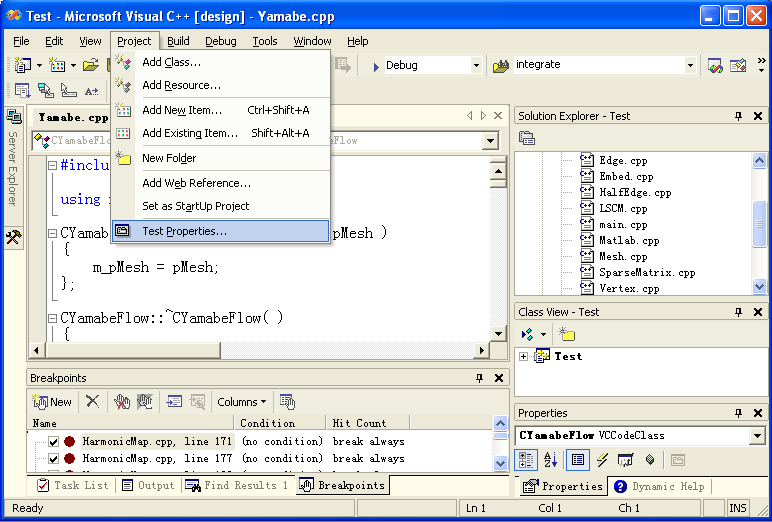This screenshot has width=772, height=522.
Task: Expand the Test node in Class View
Action: pos(523,356)
